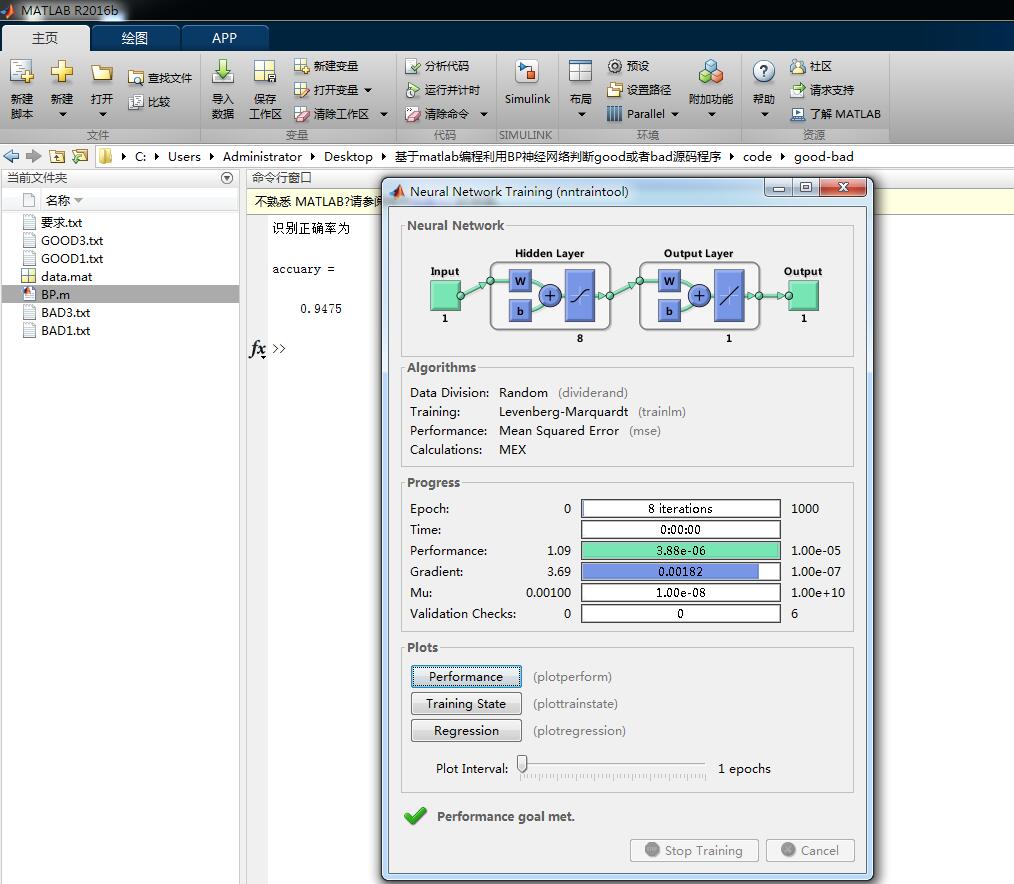Click Analyze Code (分析代码) icon

(413, 66)
